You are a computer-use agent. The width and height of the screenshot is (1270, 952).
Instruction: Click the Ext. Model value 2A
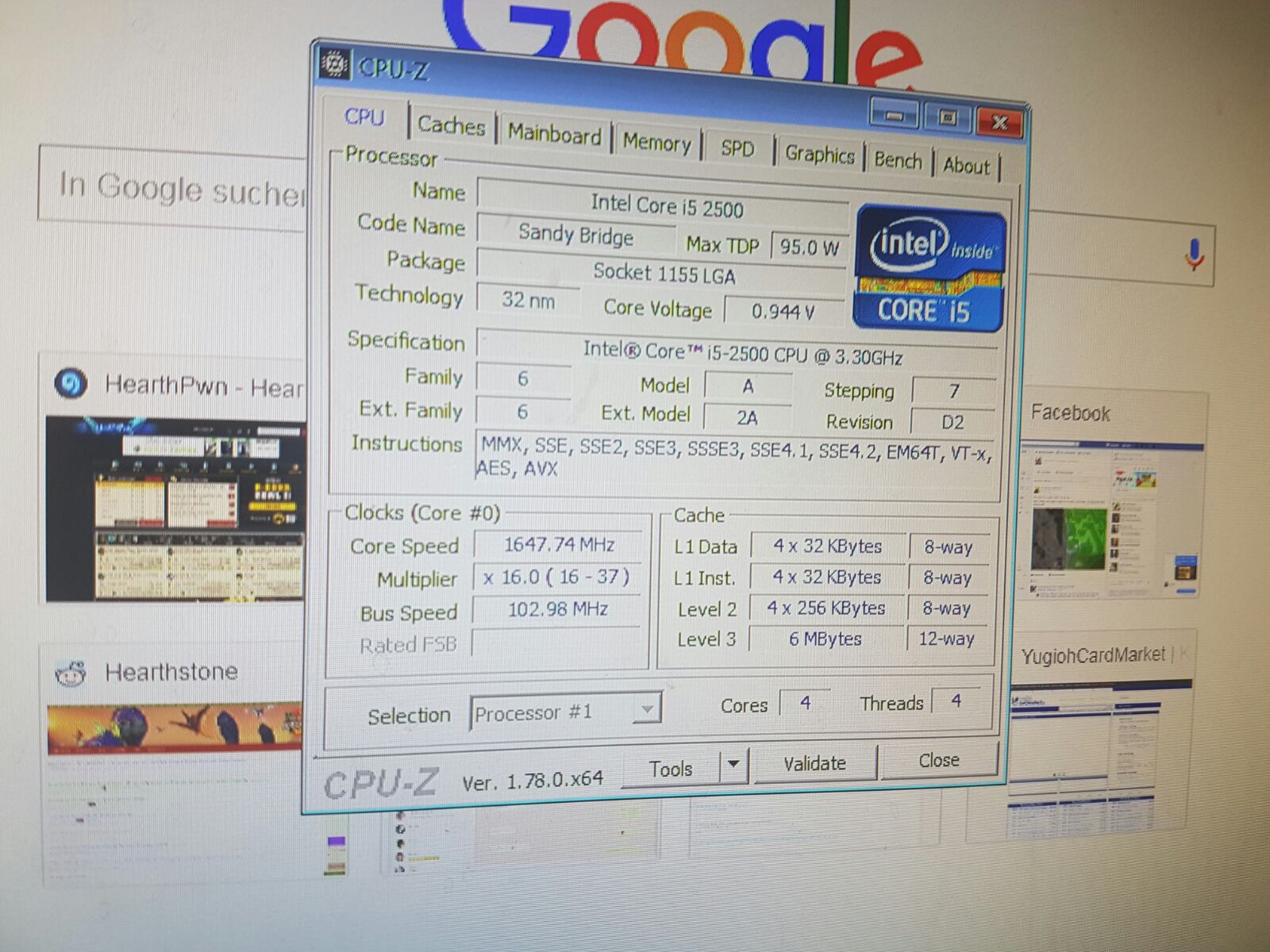tap(747, 416)
